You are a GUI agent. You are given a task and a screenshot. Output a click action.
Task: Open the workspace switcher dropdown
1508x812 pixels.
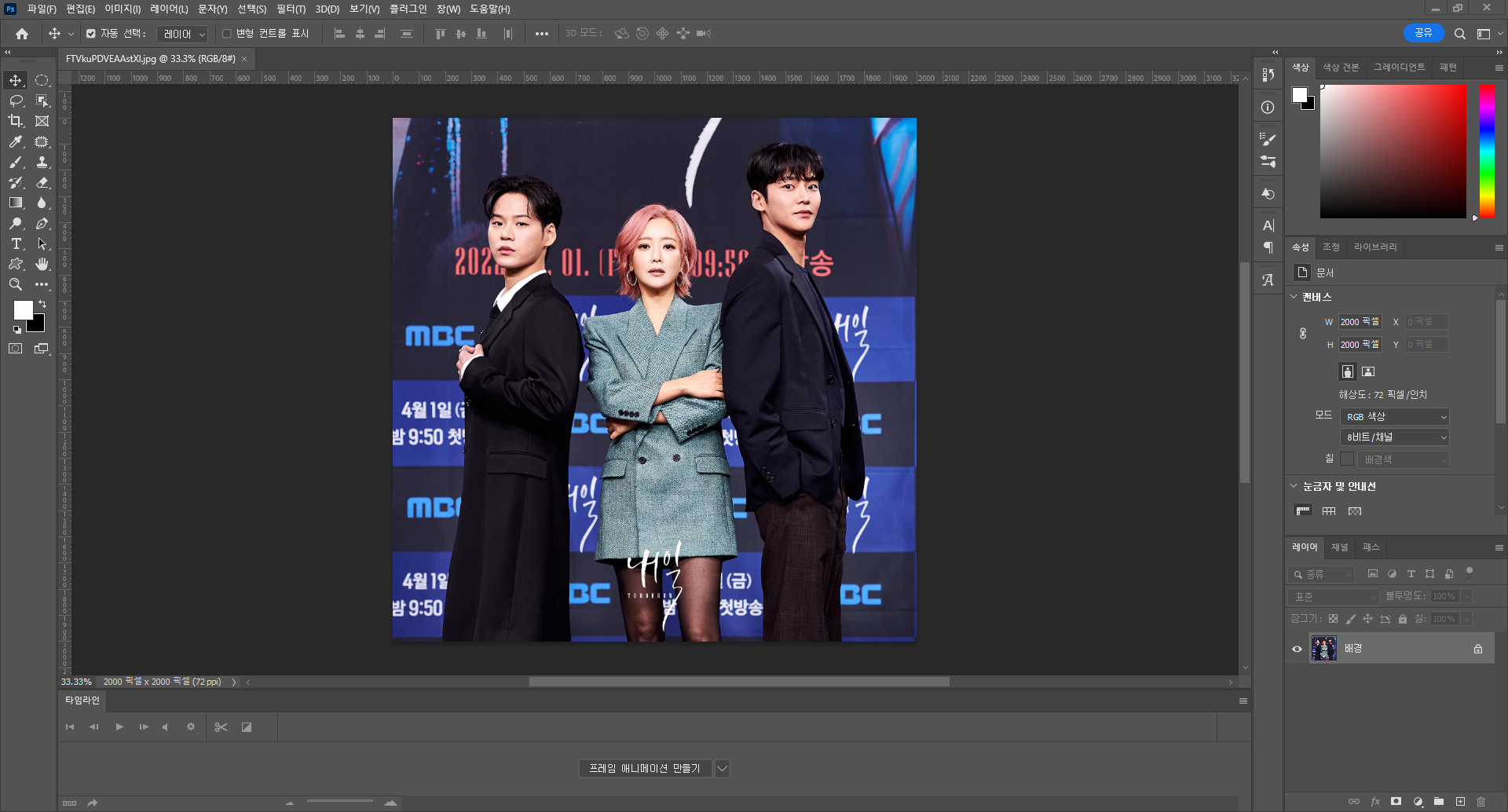tap(1488, 34)
